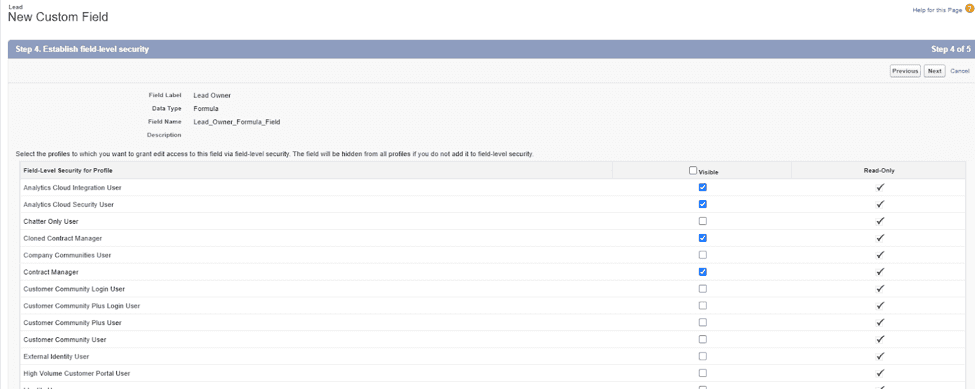Open the help question mark icon
Image resolution: width=975 pixels, height=389 pixels.
(x=969, y=10)
